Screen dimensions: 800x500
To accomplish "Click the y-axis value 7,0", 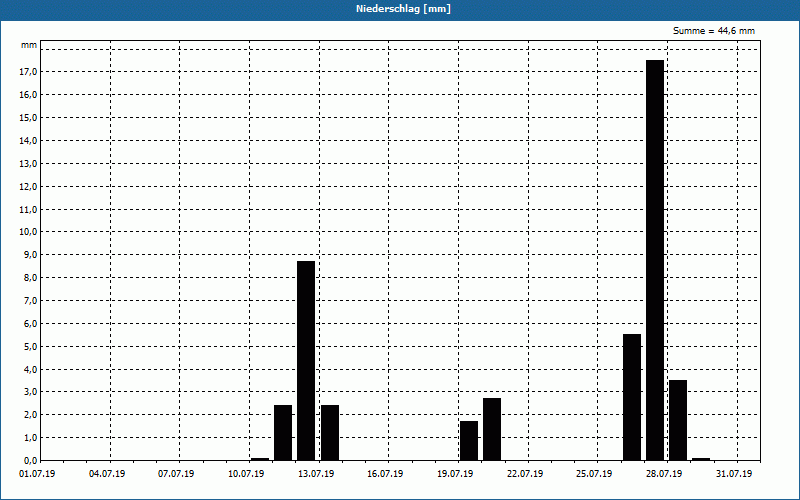I will click(30, 301).
